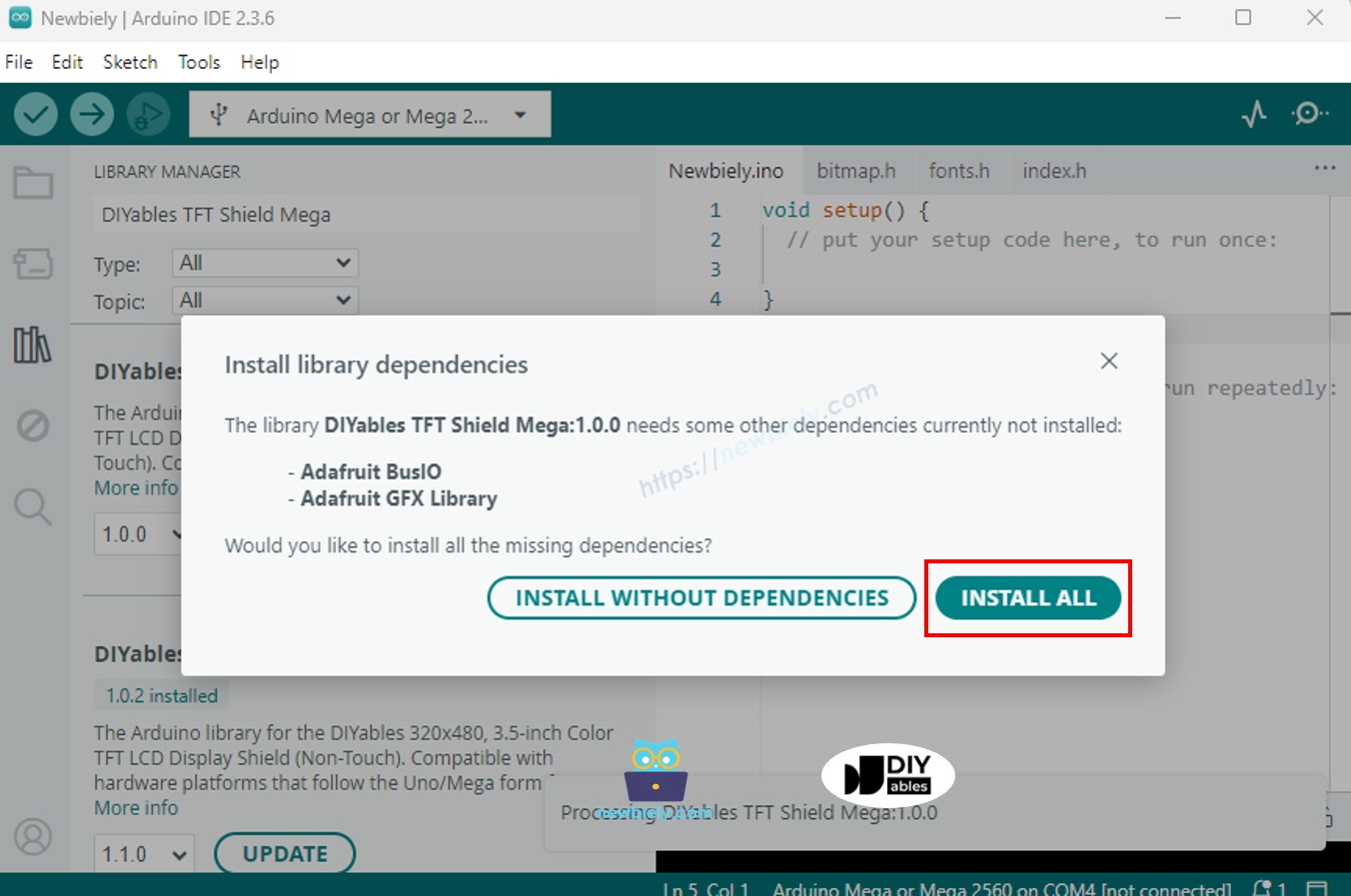Select version 1.1.0 dropdown for the library
This screenshot has width=1351, height=896.
[143, 854]
